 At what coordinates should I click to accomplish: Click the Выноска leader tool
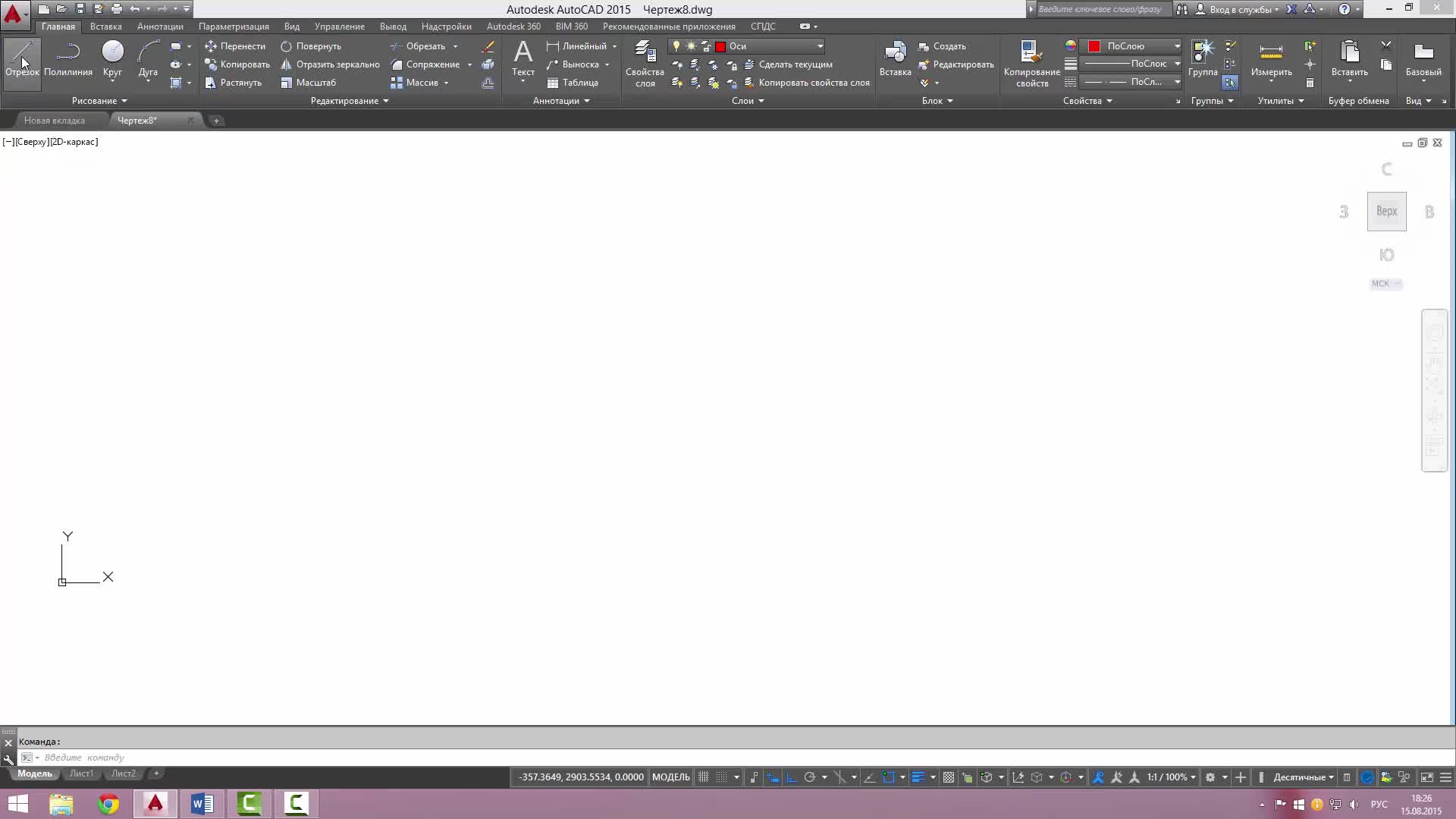[x=573, y=64]
